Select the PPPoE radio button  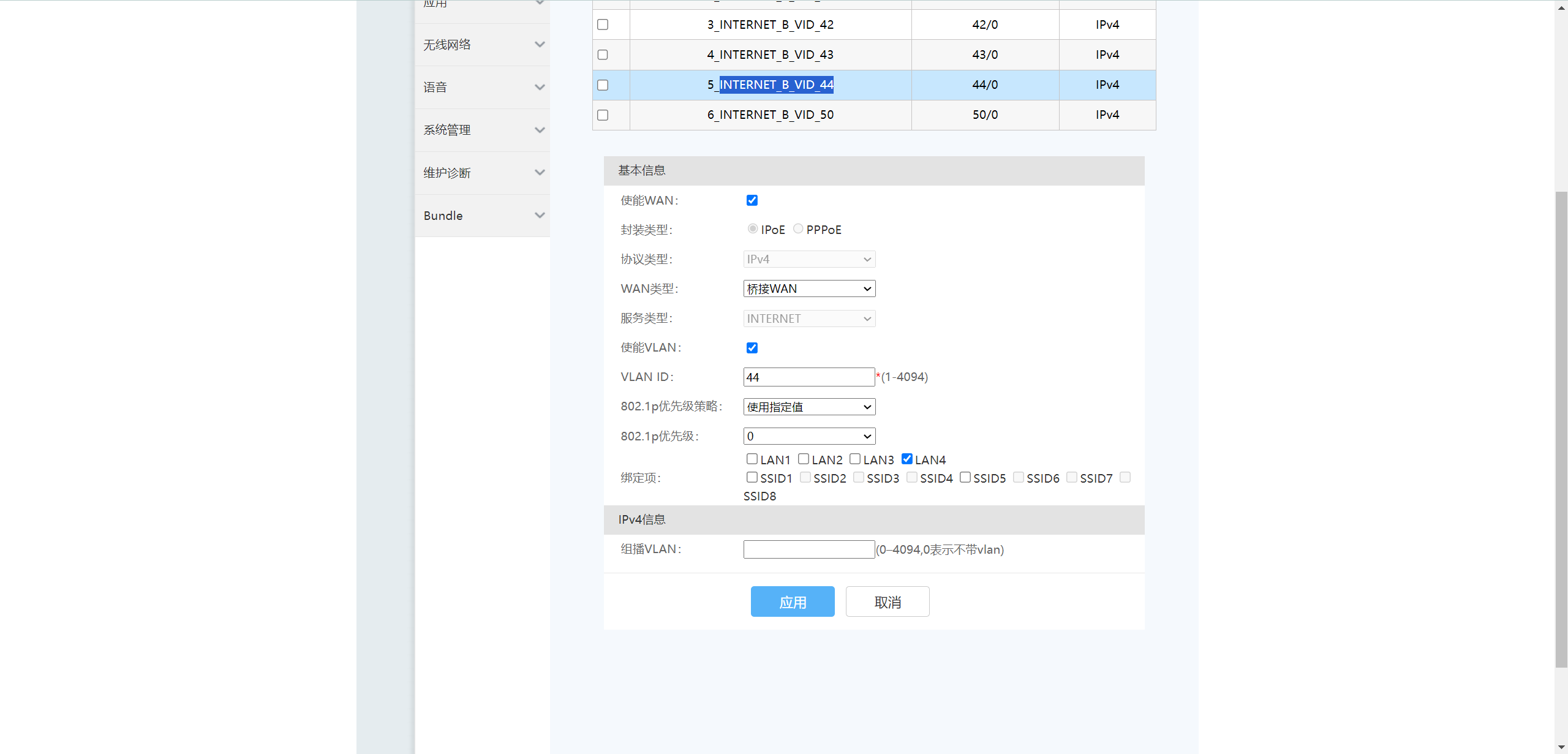pos(798,229)
